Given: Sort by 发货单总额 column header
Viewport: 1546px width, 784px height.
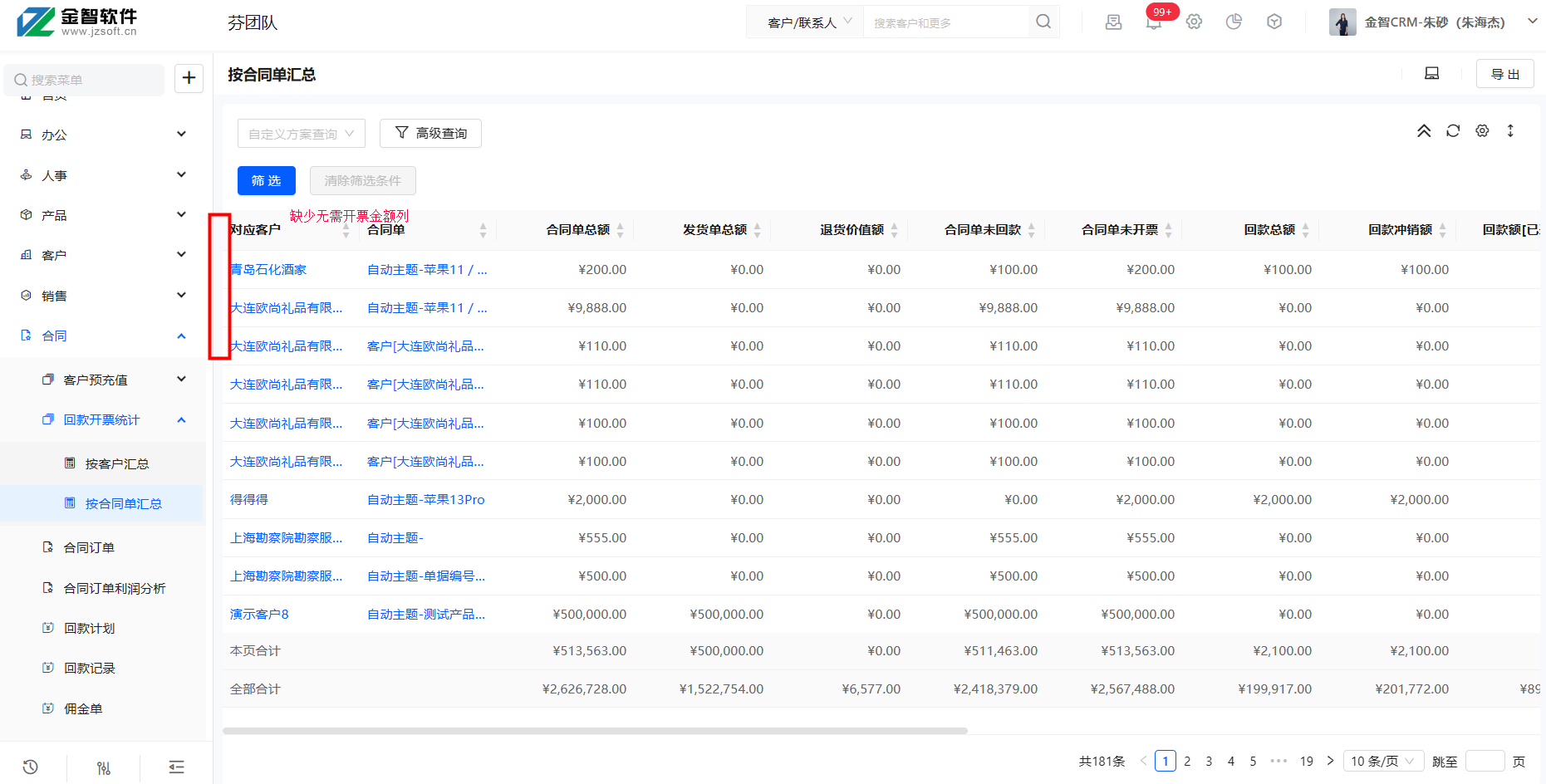Looking at the screenshot, I should (x=714, y=230).
